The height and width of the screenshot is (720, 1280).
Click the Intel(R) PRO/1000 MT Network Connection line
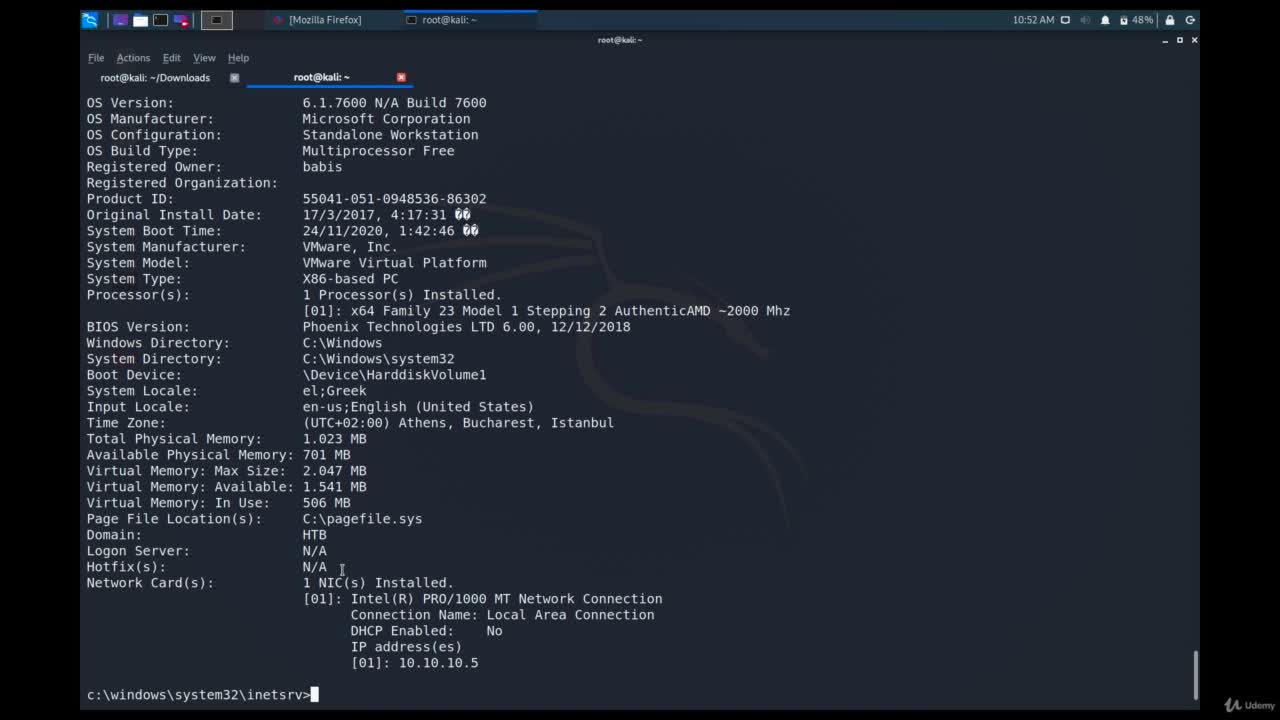(482, 599)
